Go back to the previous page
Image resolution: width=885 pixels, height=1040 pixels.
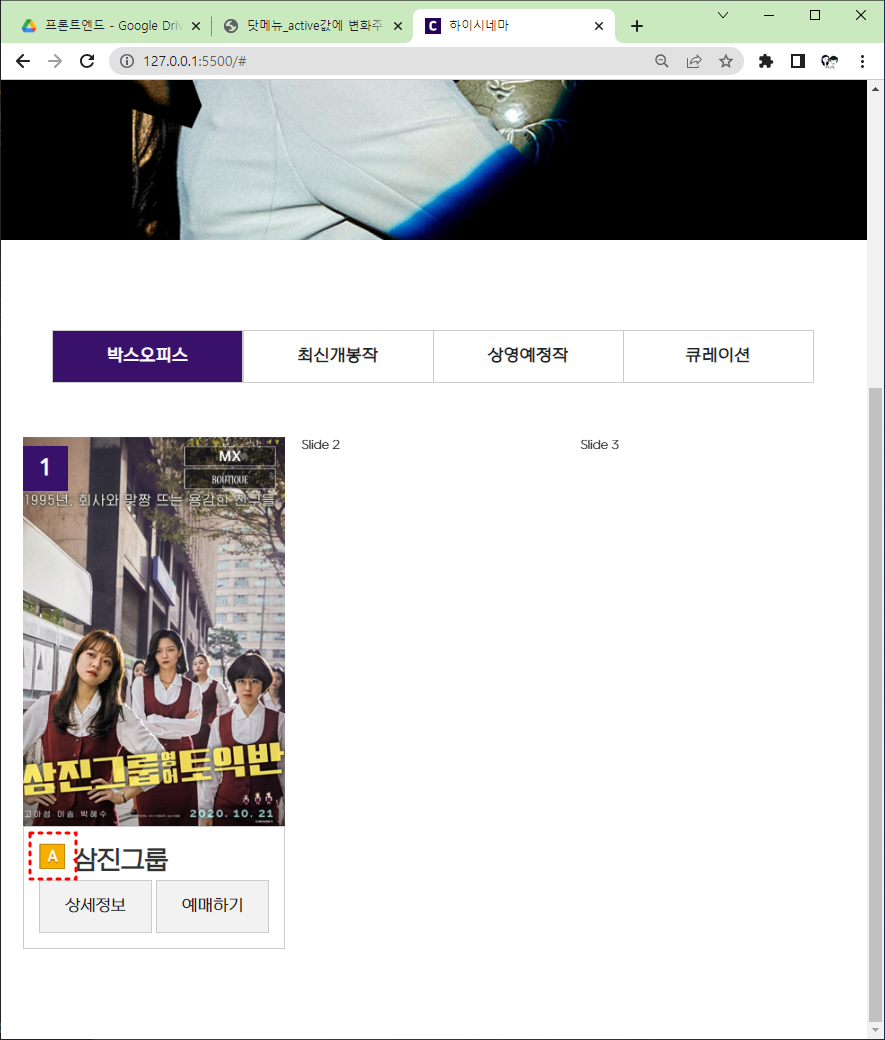[23, 61]
